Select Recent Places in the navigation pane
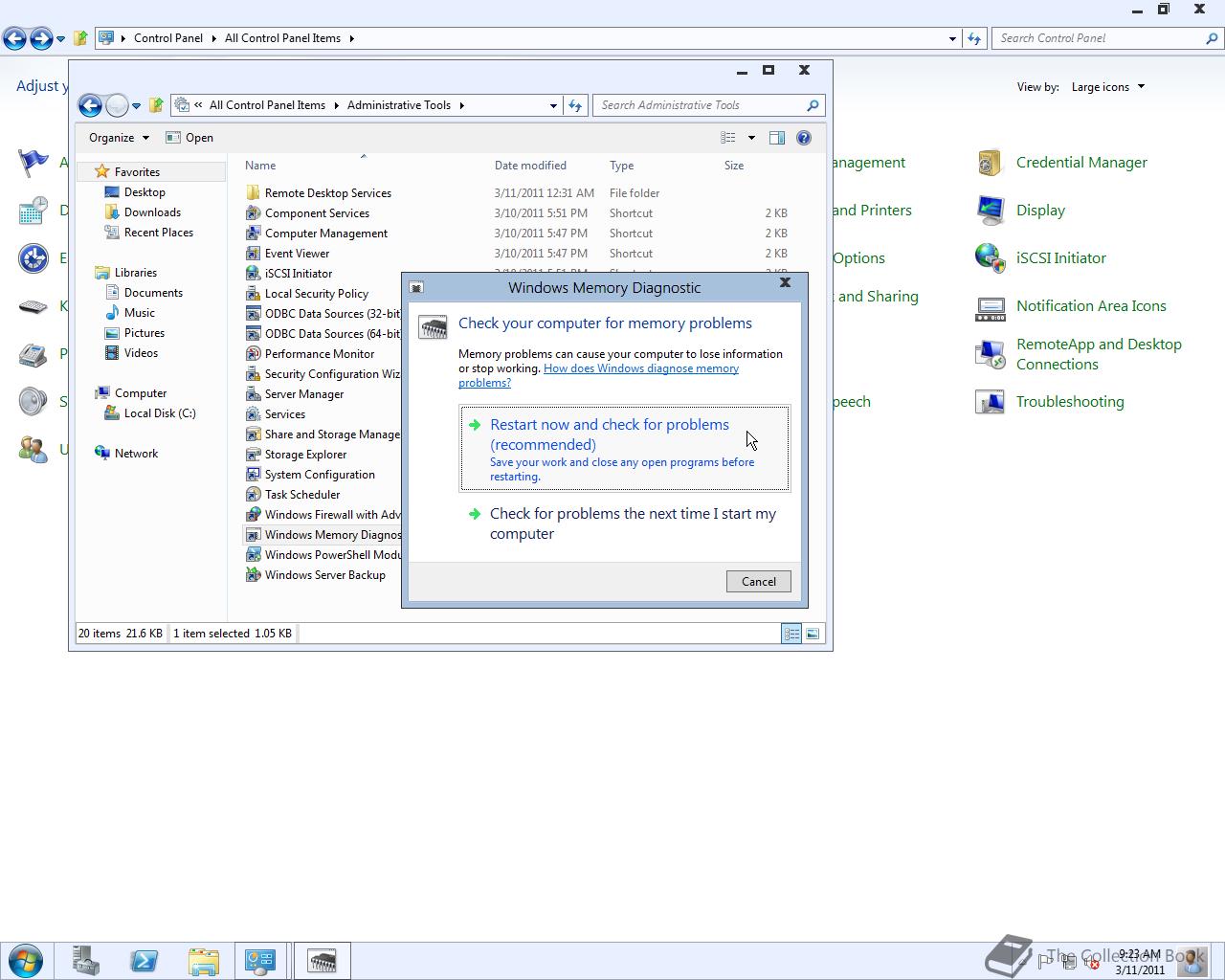 click(x=158, y=233)
